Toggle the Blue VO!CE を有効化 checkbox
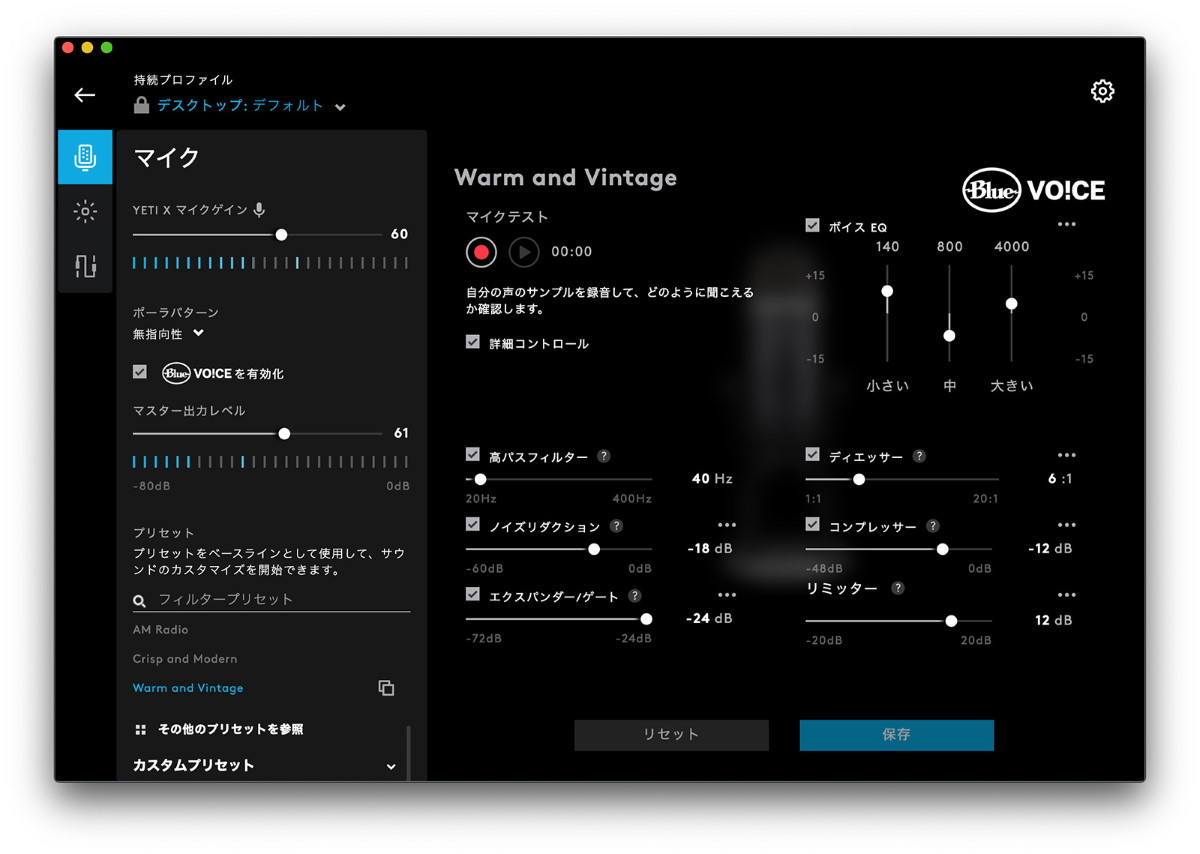Image resolution: width=1200 pixels, height=854 pixels. tap(140, 372)
